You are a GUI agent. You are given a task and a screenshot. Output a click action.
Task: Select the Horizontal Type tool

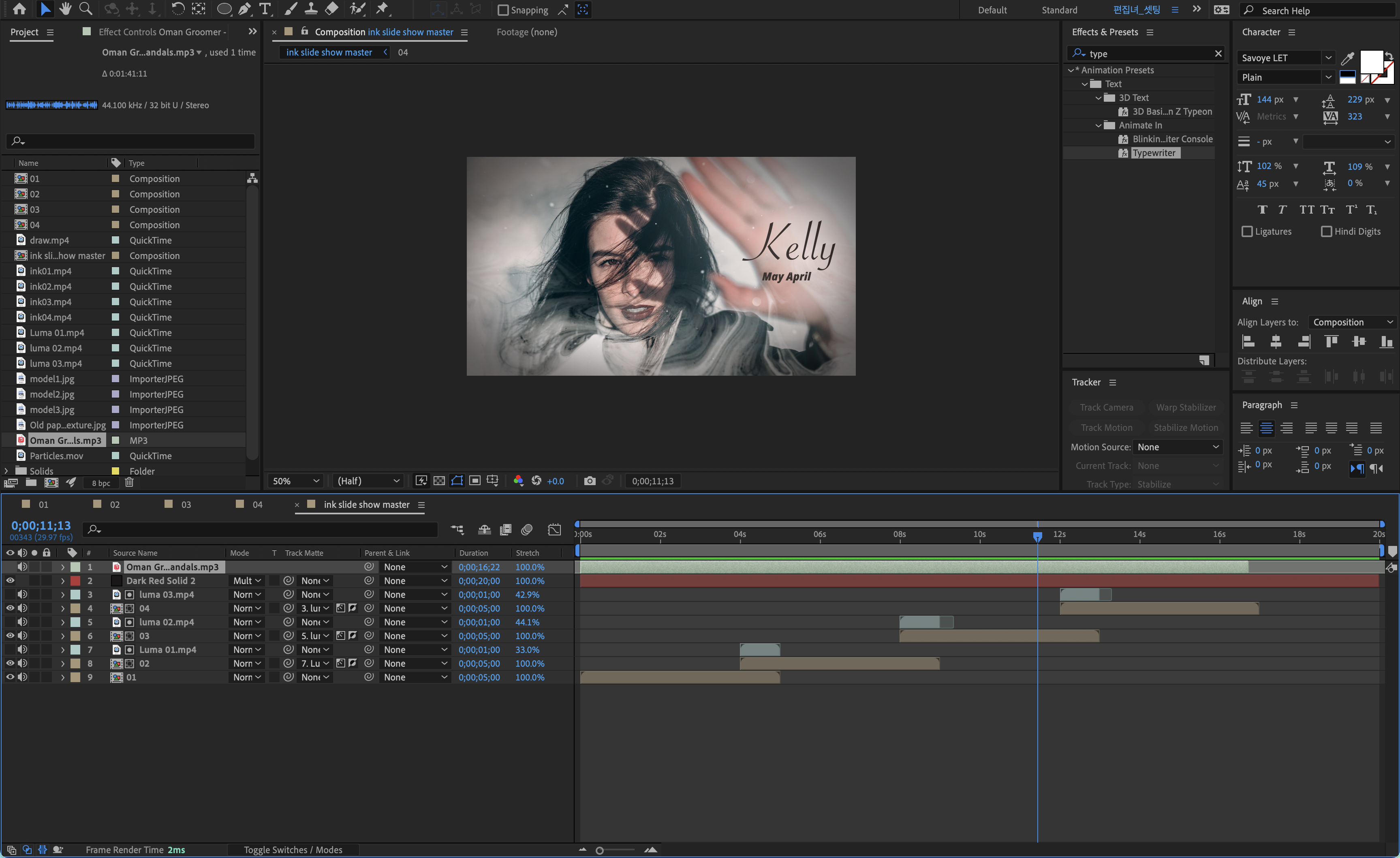pos(265,9)
